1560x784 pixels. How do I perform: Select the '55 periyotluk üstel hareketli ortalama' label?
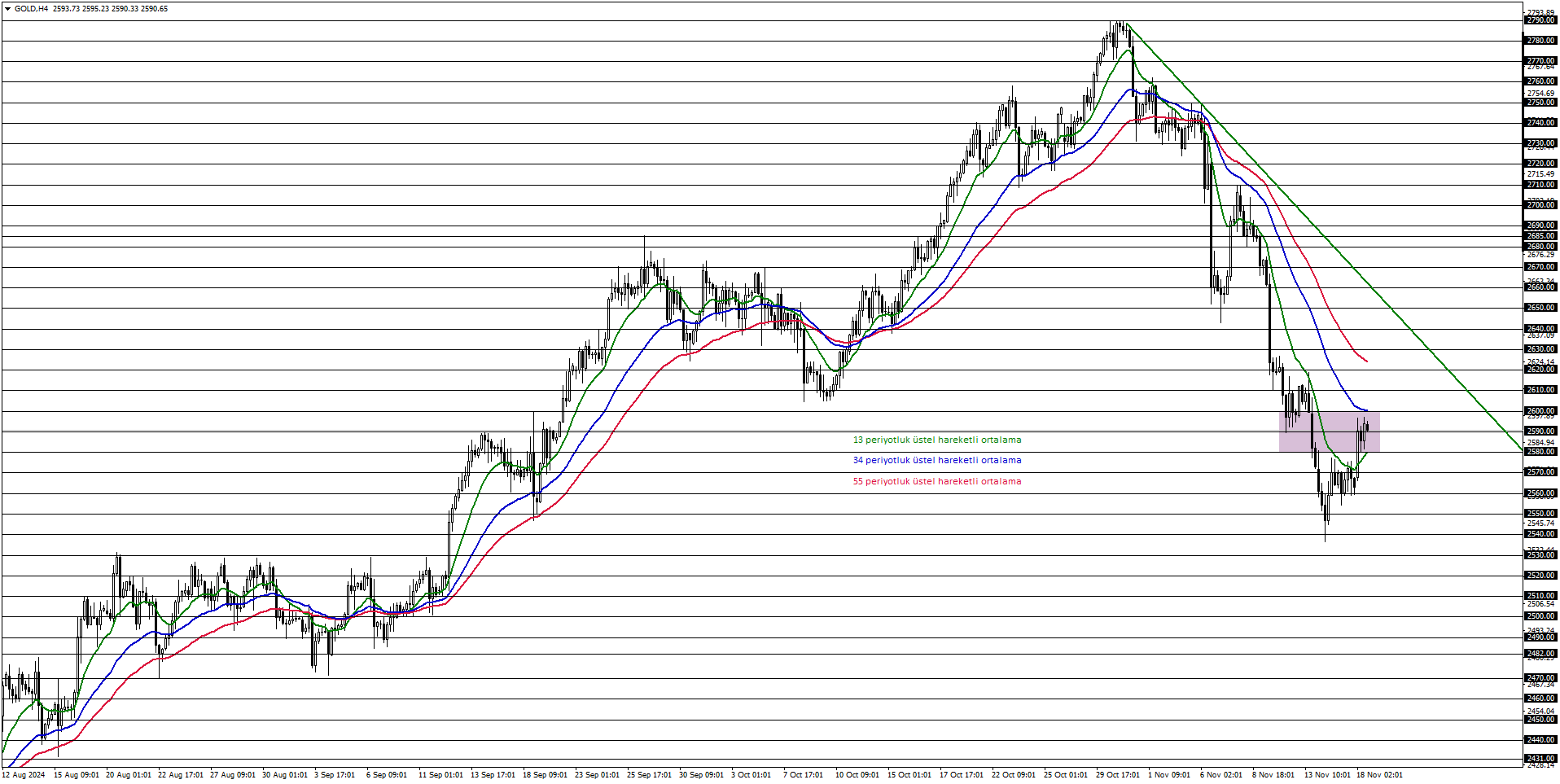point(937,481)
